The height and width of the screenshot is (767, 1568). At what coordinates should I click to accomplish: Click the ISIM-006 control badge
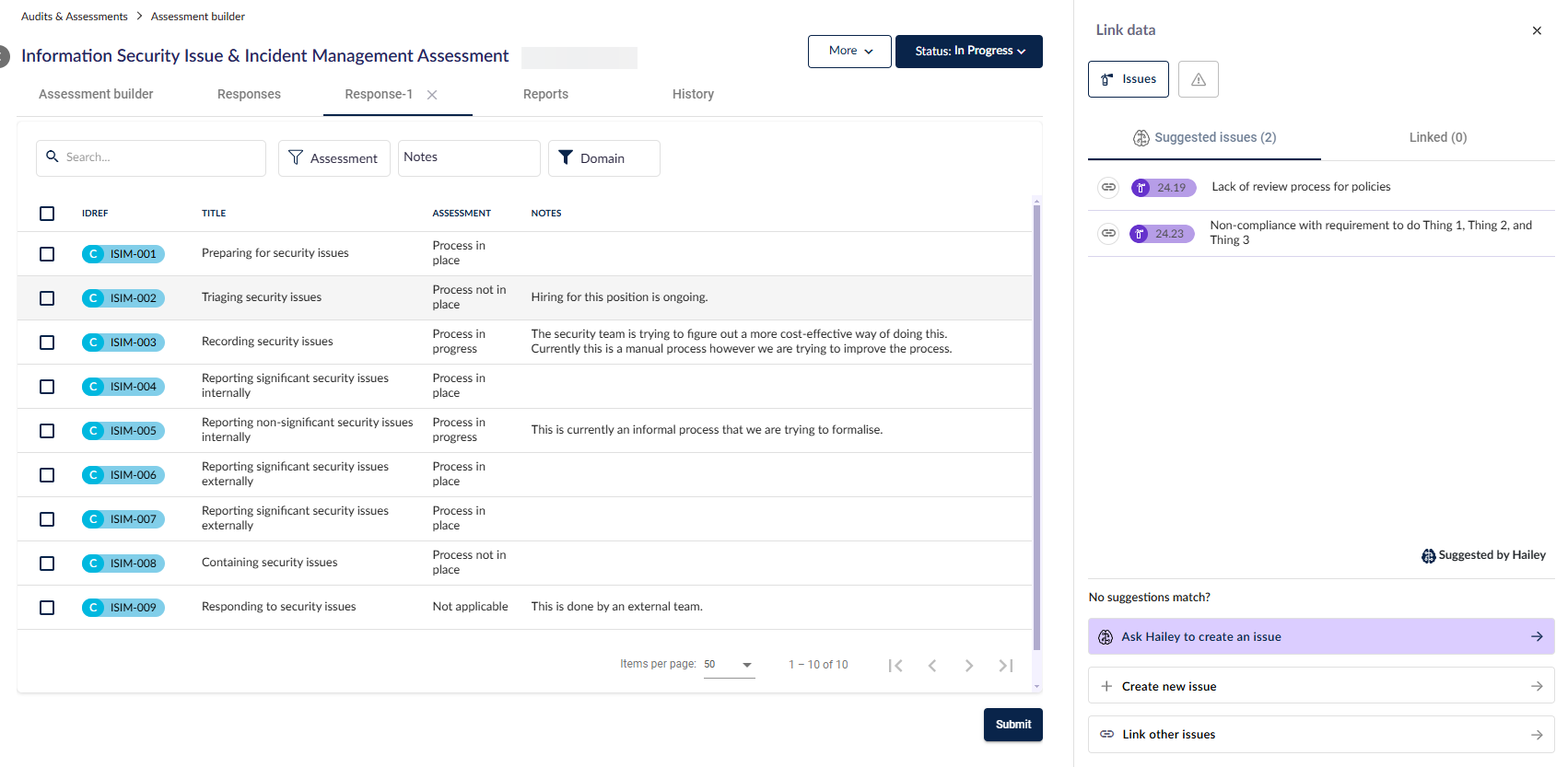123,475
